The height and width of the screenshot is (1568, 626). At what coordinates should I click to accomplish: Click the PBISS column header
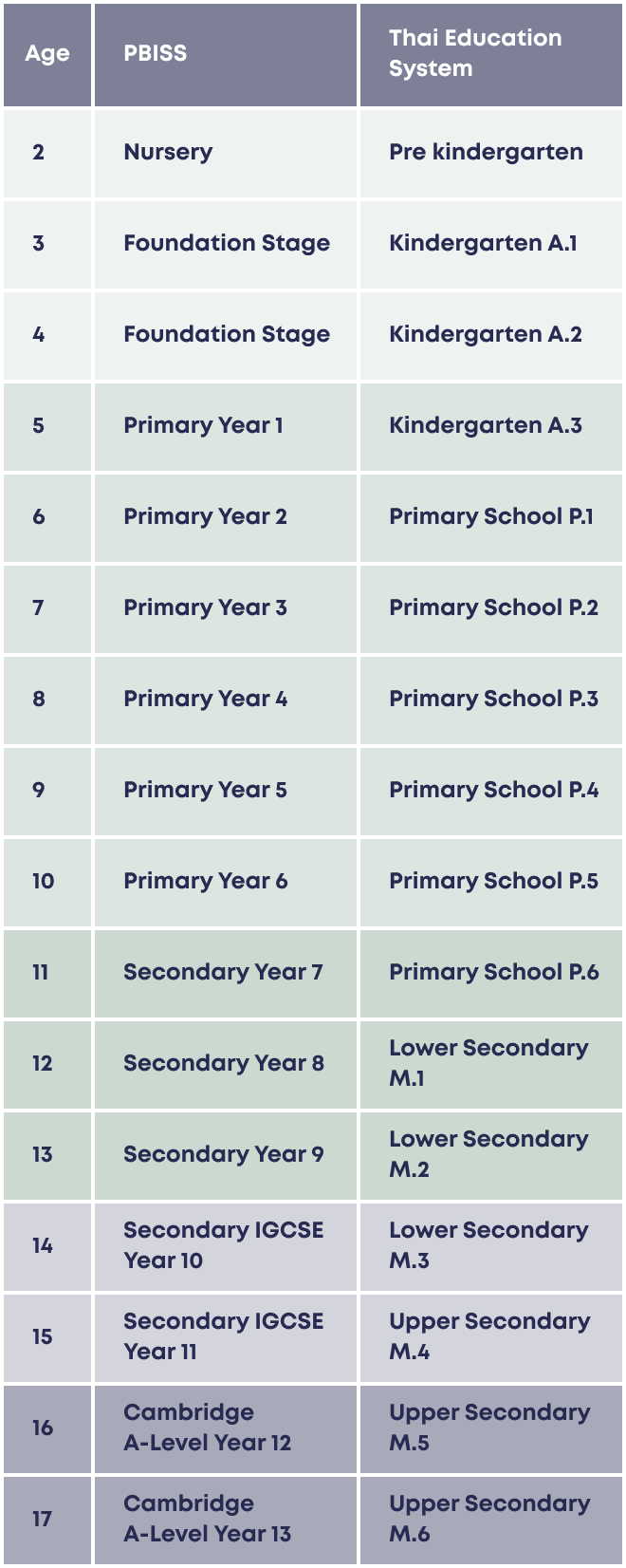click(x=156, y=54)
